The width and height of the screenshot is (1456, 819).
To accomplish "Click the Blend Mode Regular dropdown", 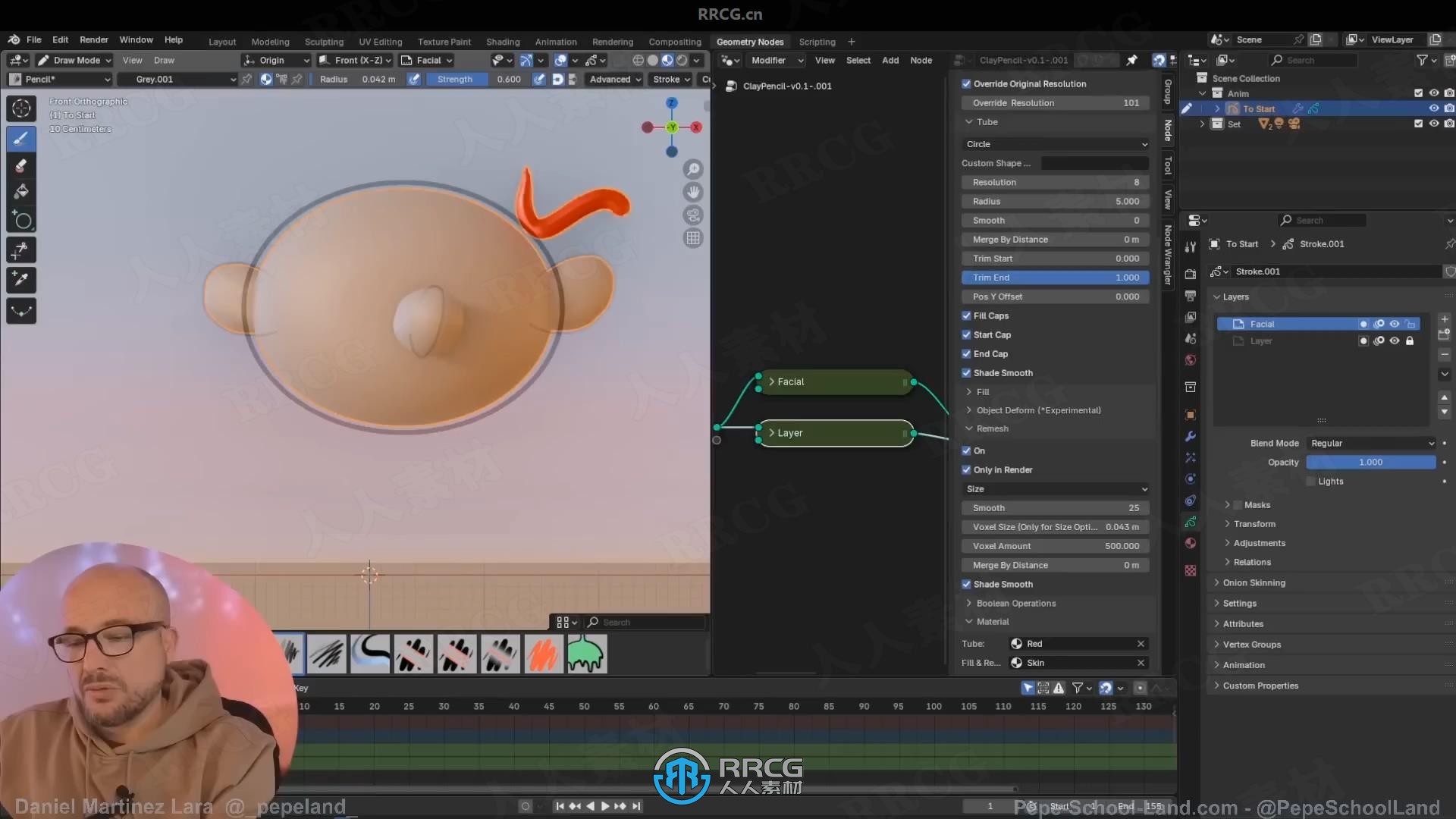I will [1370, 442].
